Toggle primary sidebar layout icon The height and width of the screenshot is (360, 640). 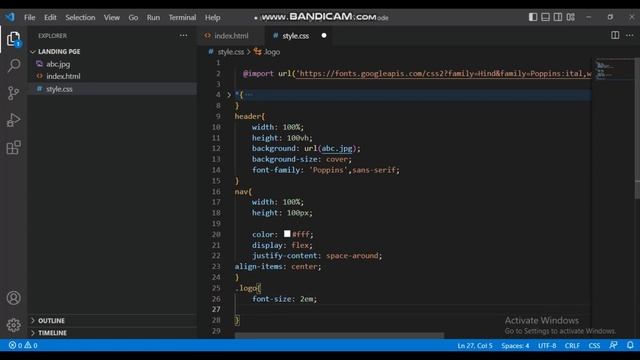pos(533,17)
